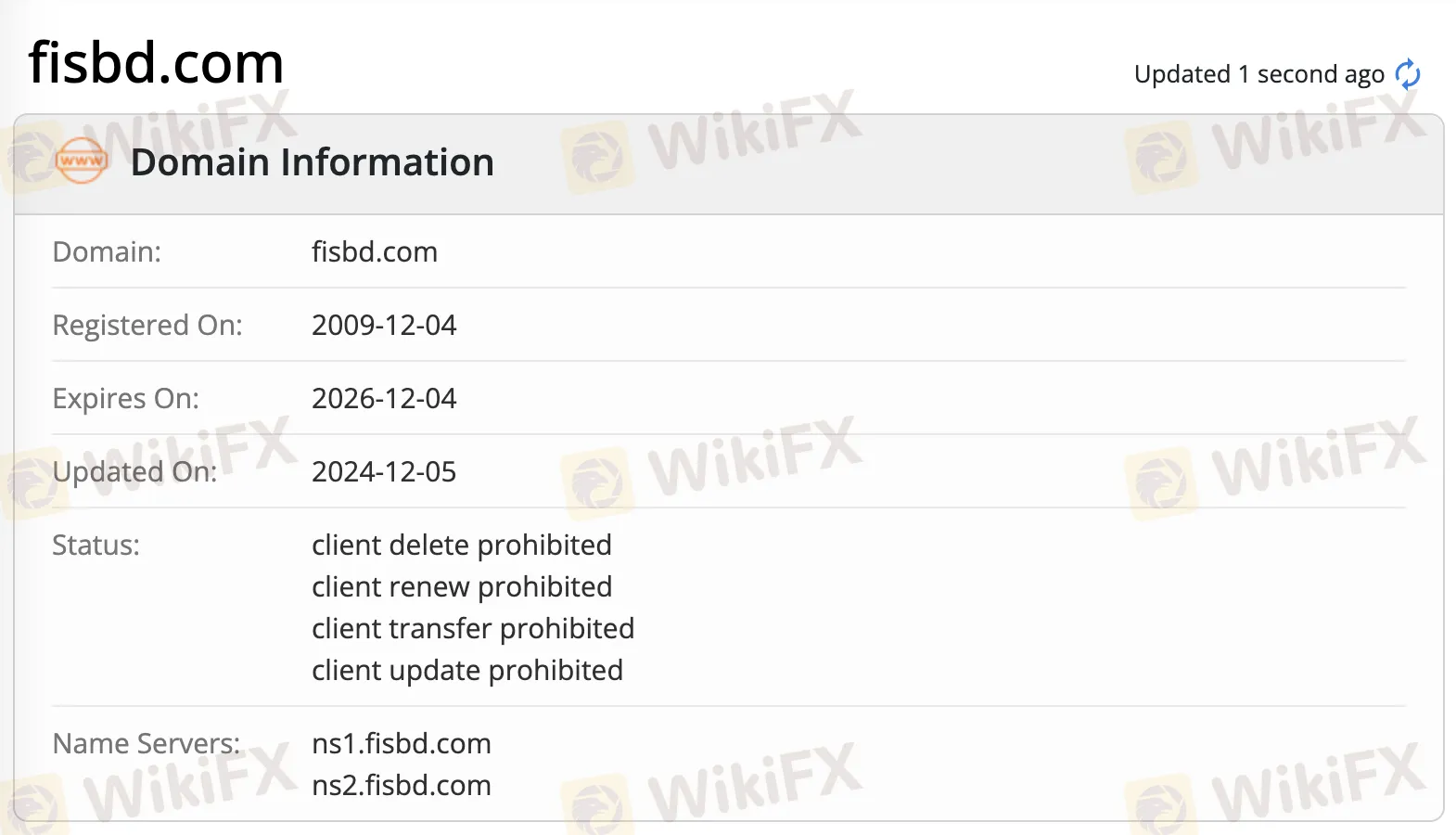Click the fisbd.com page heading
The width and height of the screenshot is (1456, 835).
tap(156, 61)
